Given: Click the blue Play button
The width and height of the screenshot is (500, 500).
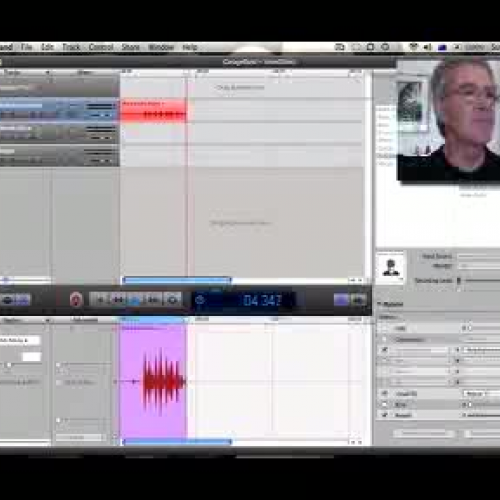Looking at the screenshot, I should 135,300.
